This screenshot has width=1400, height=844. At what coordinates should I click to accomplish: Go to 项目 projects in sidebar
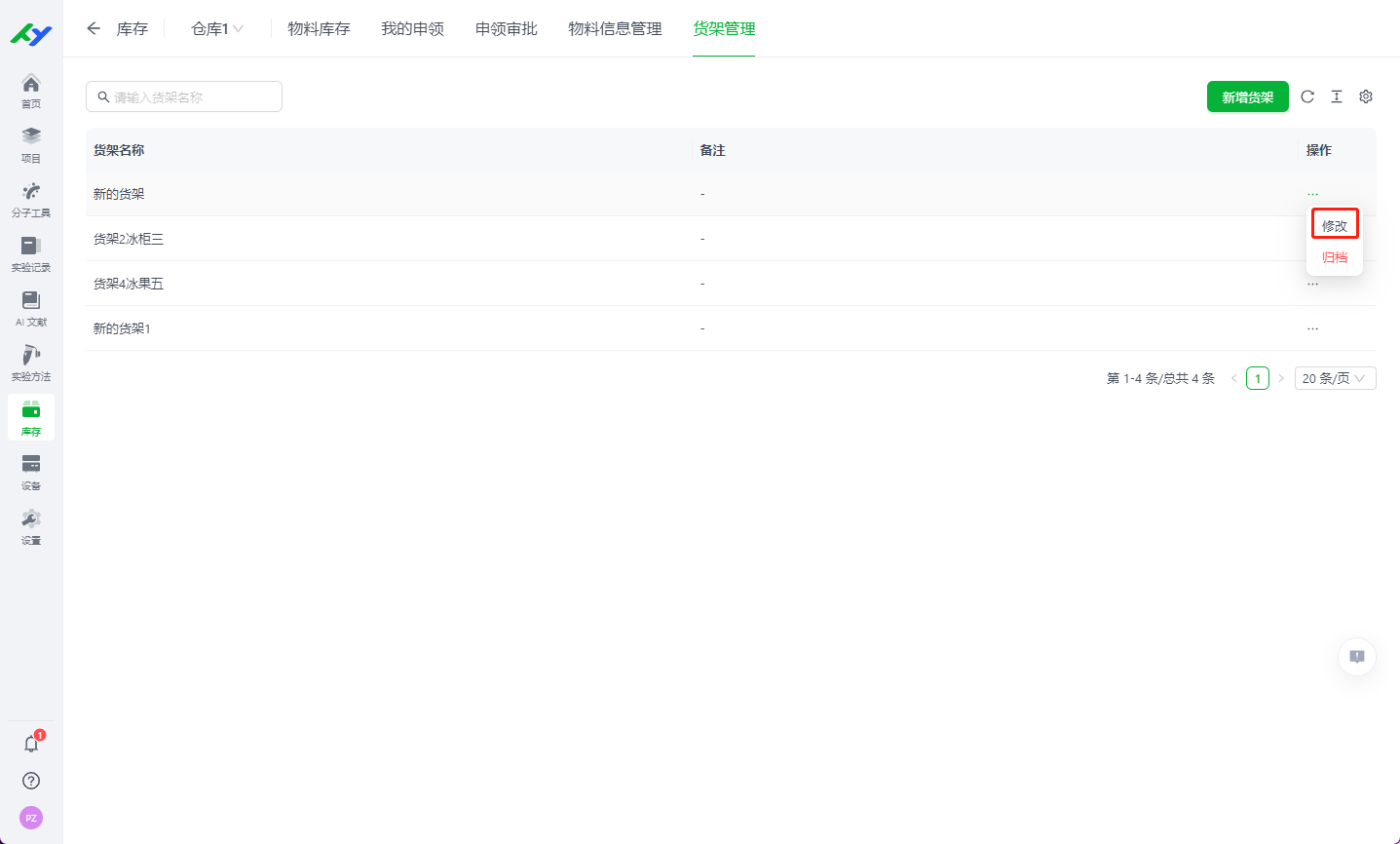click(x=31, y=144)
